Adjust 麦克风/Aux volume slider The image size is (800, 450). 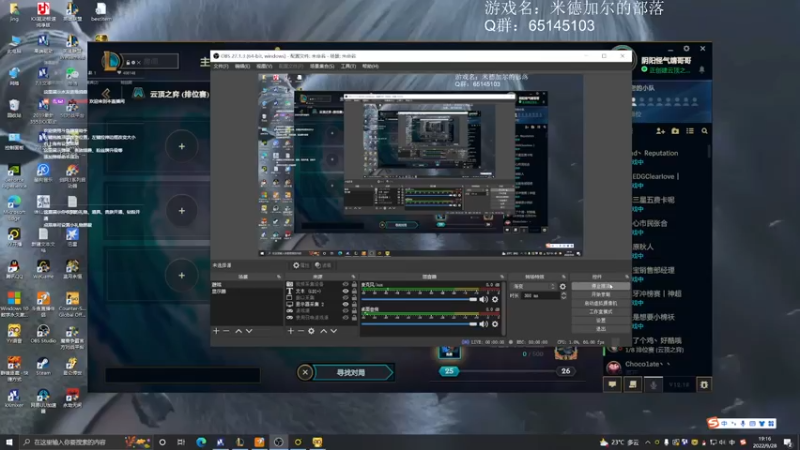coord(419,299)
